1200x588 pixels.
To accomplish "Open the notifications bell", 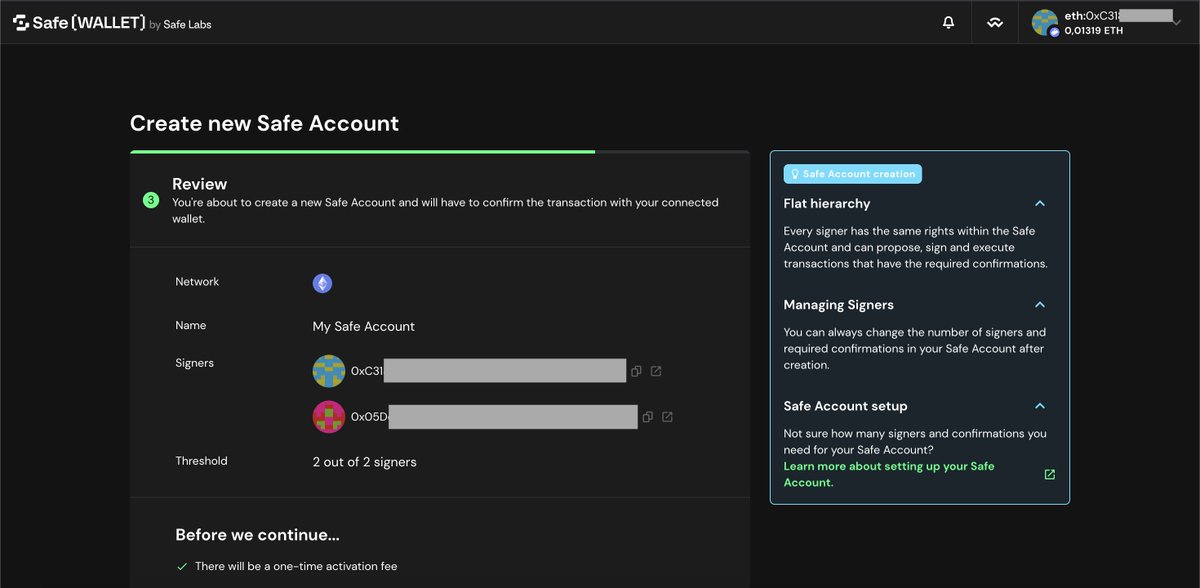I will [949, 22].
